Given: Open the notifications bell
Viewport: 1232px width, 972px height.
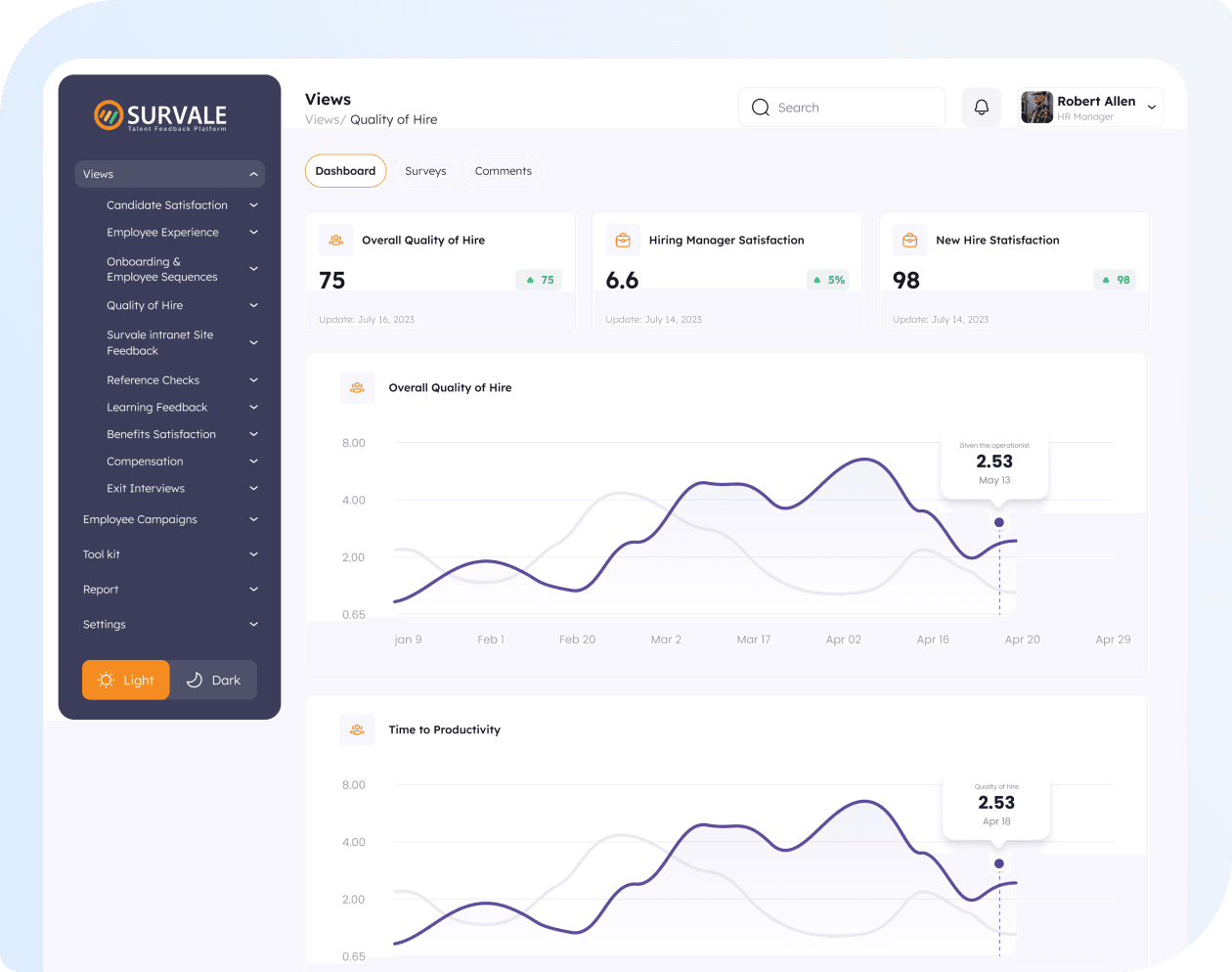Looking at the screenshot, I should [x=982, y=108].
